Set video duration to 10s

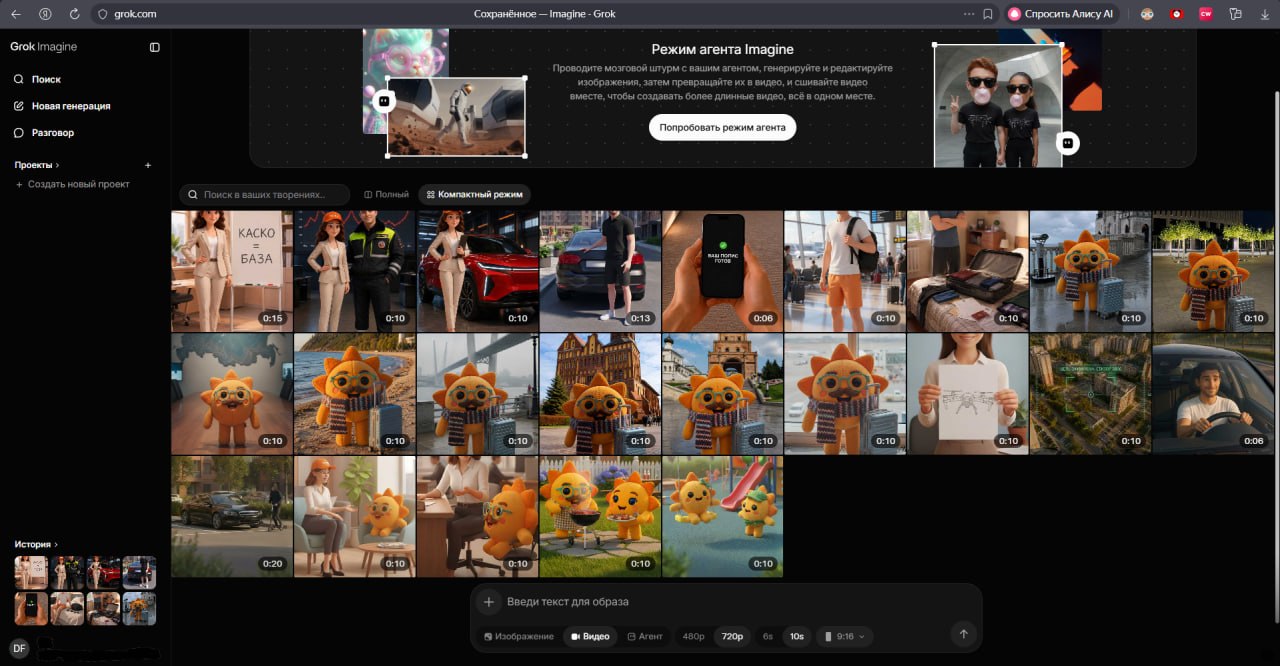point(797,636)
